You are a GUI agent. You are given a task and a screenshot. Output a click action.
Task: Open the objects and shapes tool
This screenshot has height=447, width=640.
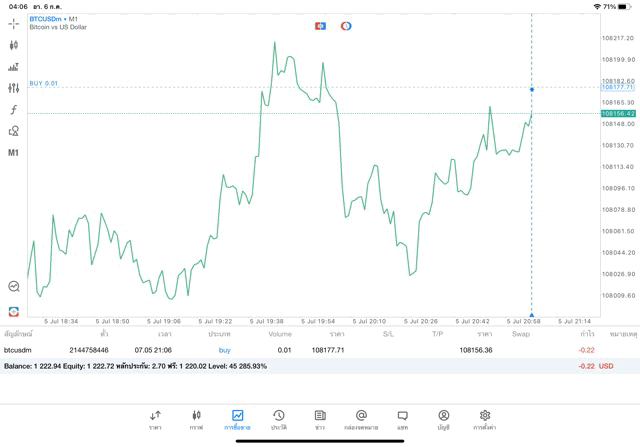coord(14,131)
